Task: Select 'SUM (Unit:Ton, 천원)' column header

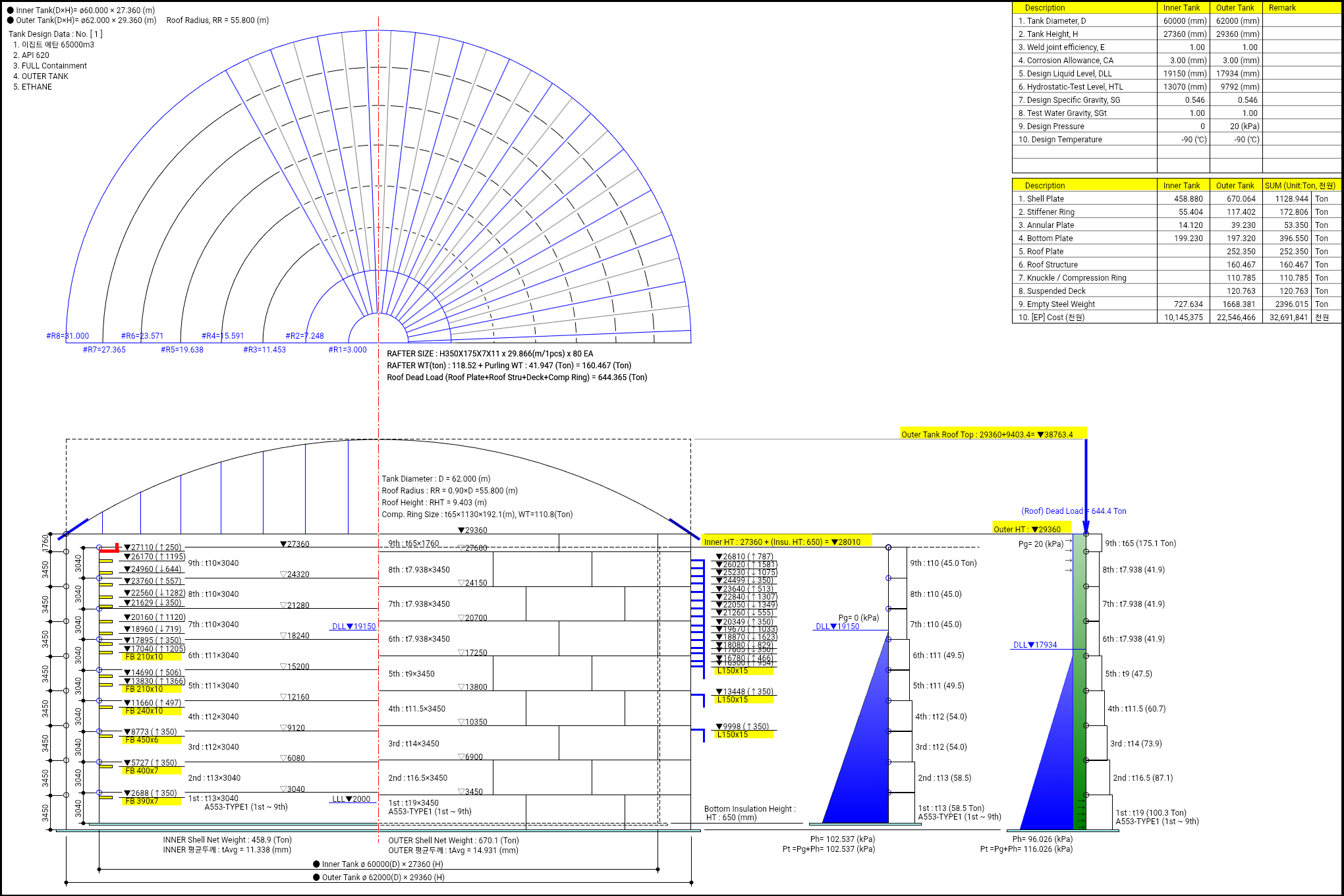Action: pyautogui.click(x=1301, y=186)
